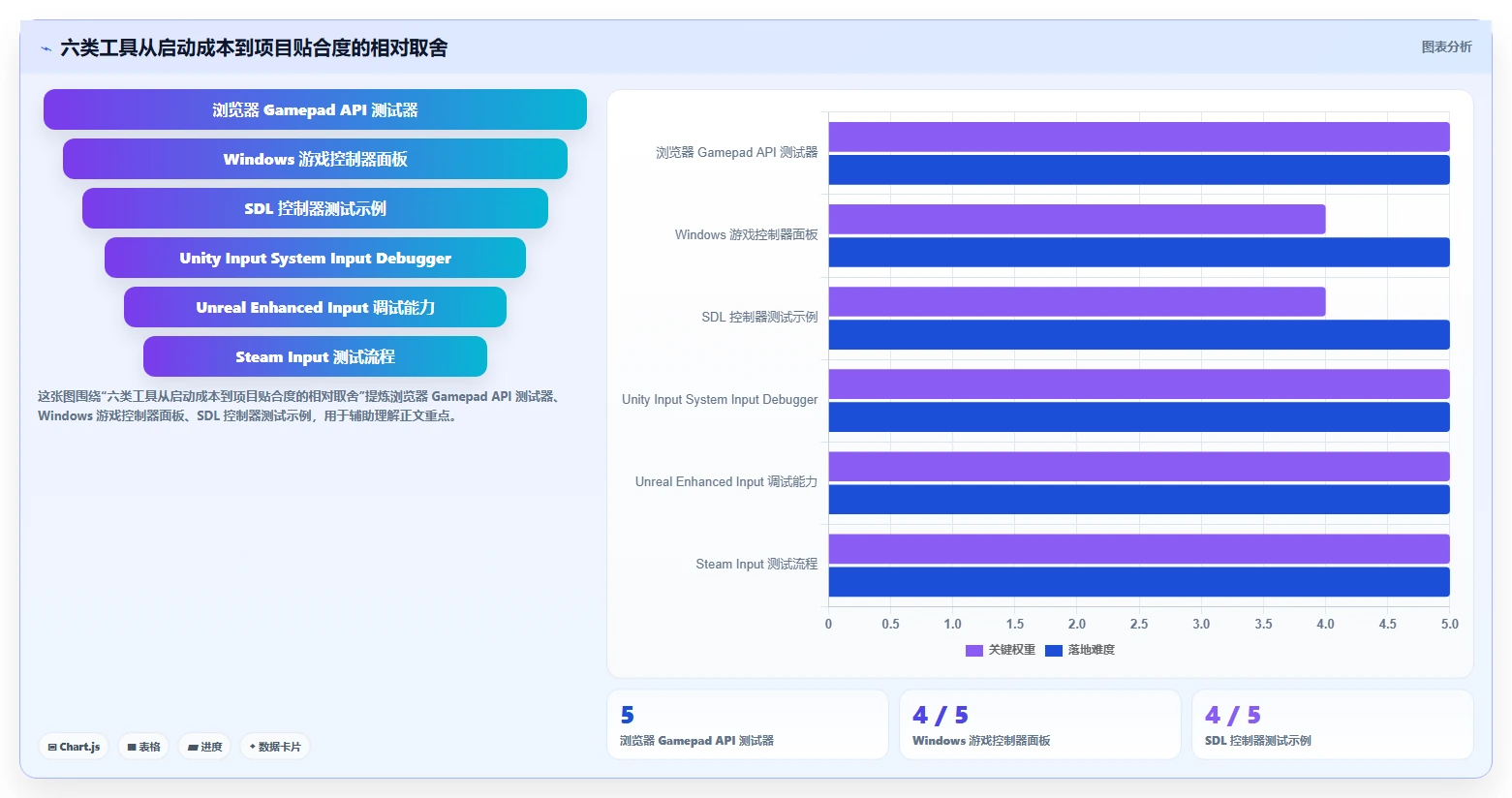Click the chart axis label Windows 游戏控制器面板
Viewport: 1512px width, 798px height.
tap(746, 234)
